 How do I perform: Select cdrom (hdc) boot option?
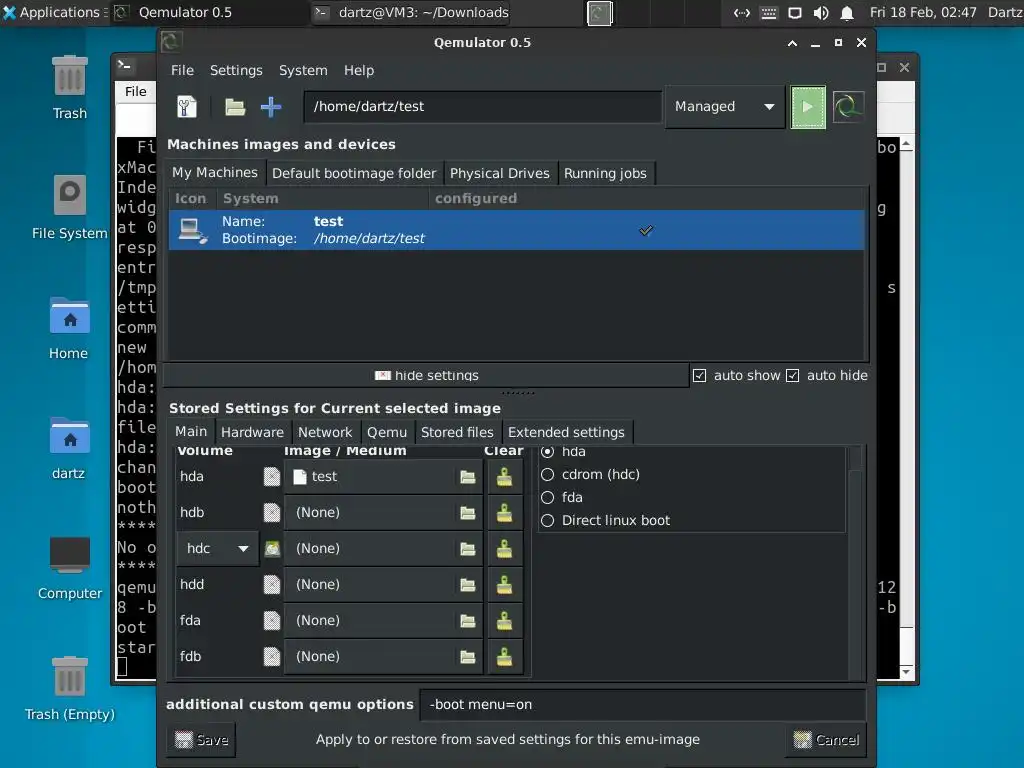tap(547, 474)
